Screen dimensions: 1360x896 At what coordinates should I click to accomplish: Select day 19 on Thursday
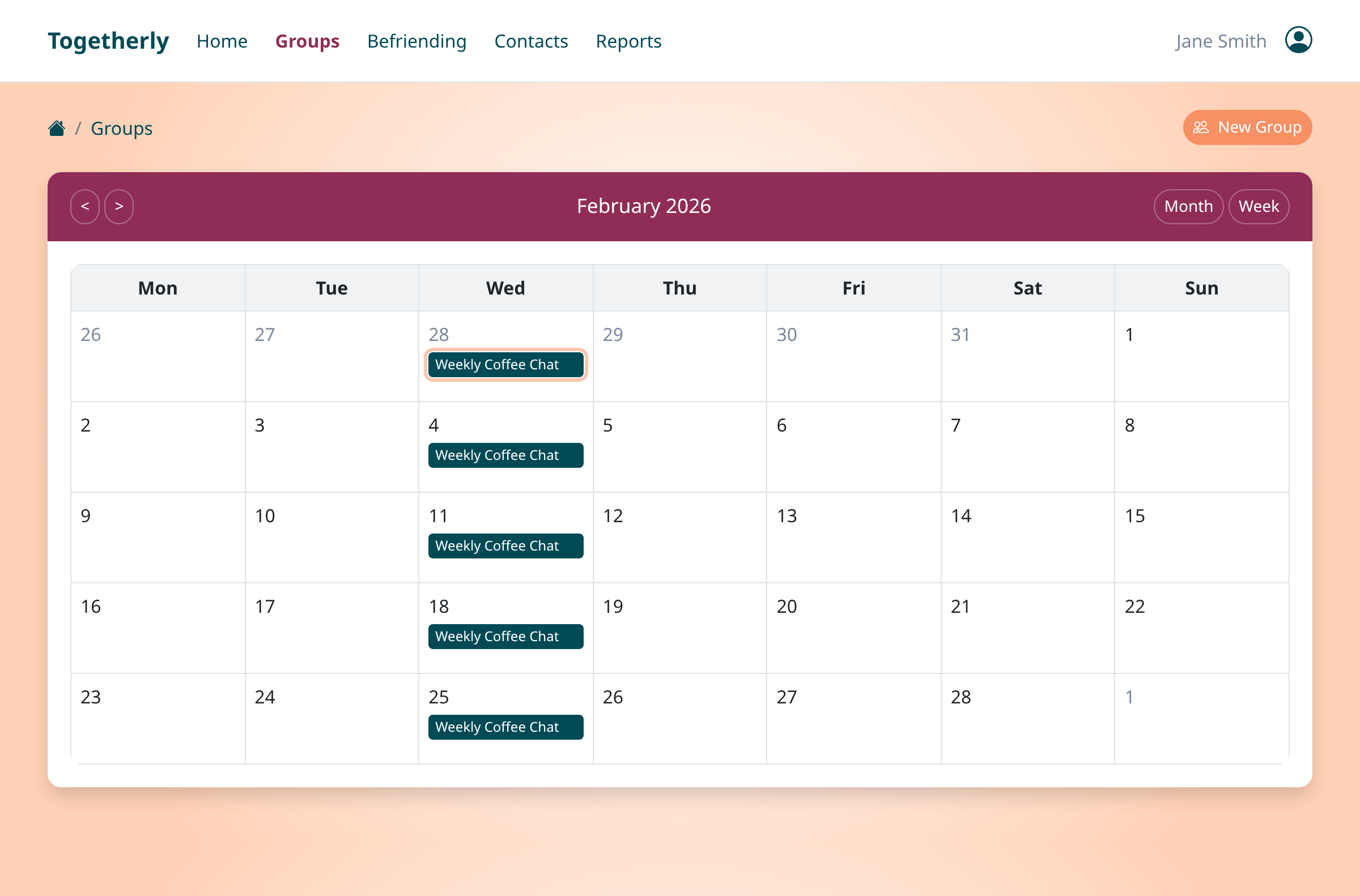coord(681,628)
